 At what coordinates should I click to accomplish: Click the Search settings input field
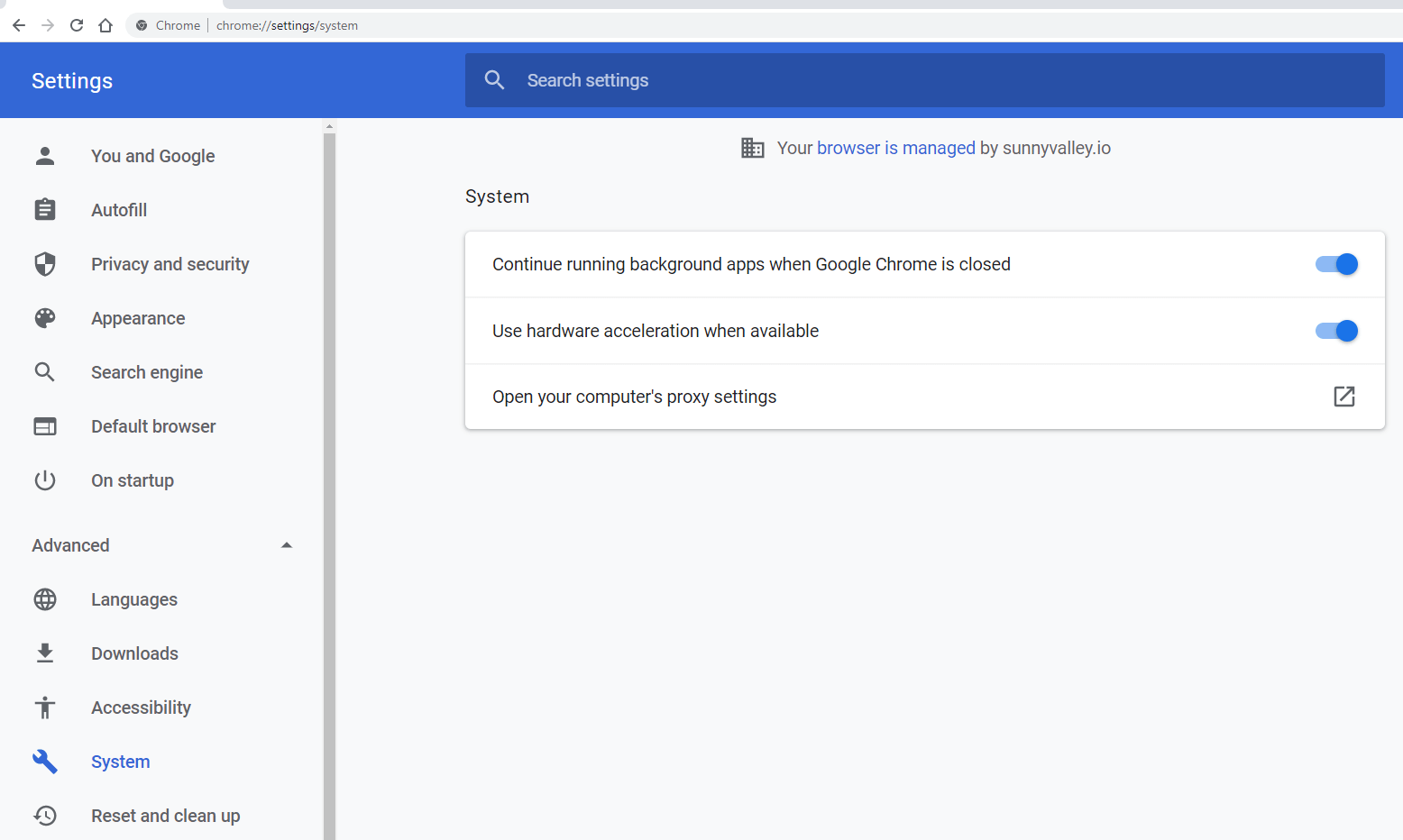938,80
